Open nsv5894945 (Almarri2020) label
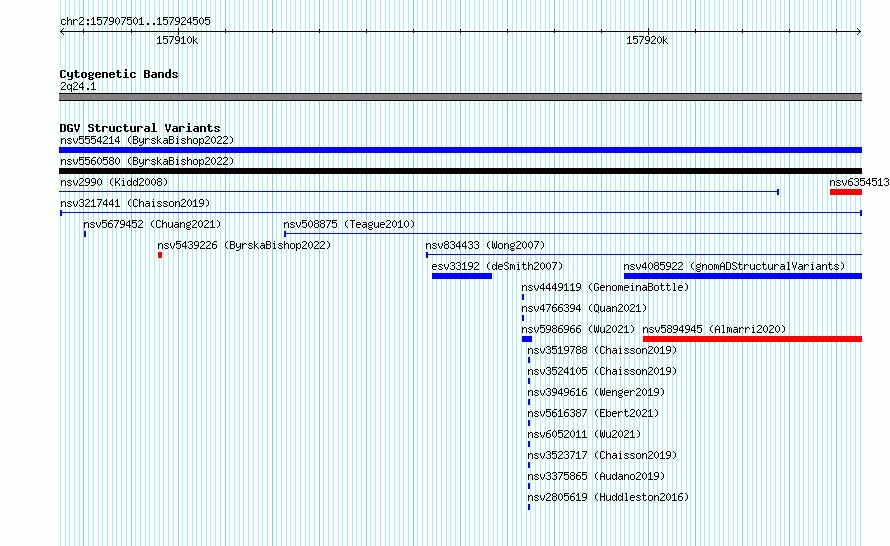Image resolution: width=890 pixels, height=546 pixels. (x=714, y=329)
